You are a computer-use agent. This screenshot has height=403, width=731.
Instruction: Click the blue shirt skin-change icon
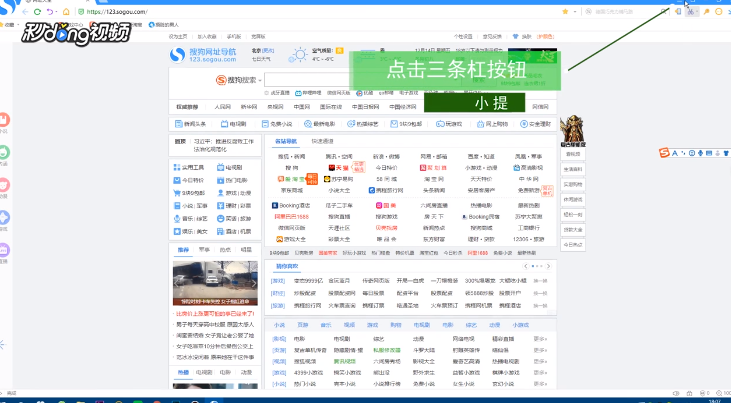coord(515,36)
